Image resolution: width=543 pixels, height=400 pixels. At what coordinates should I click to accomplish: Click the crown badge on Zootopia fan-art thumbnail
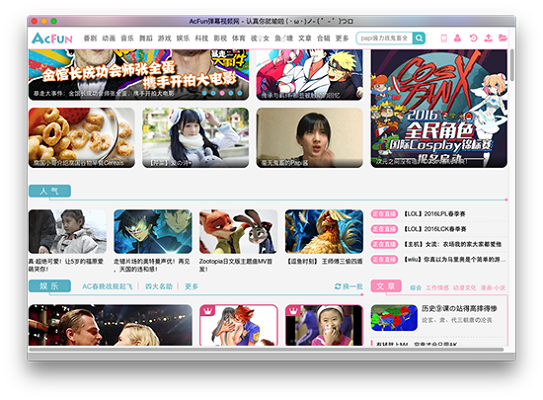(x=208, y=311)
